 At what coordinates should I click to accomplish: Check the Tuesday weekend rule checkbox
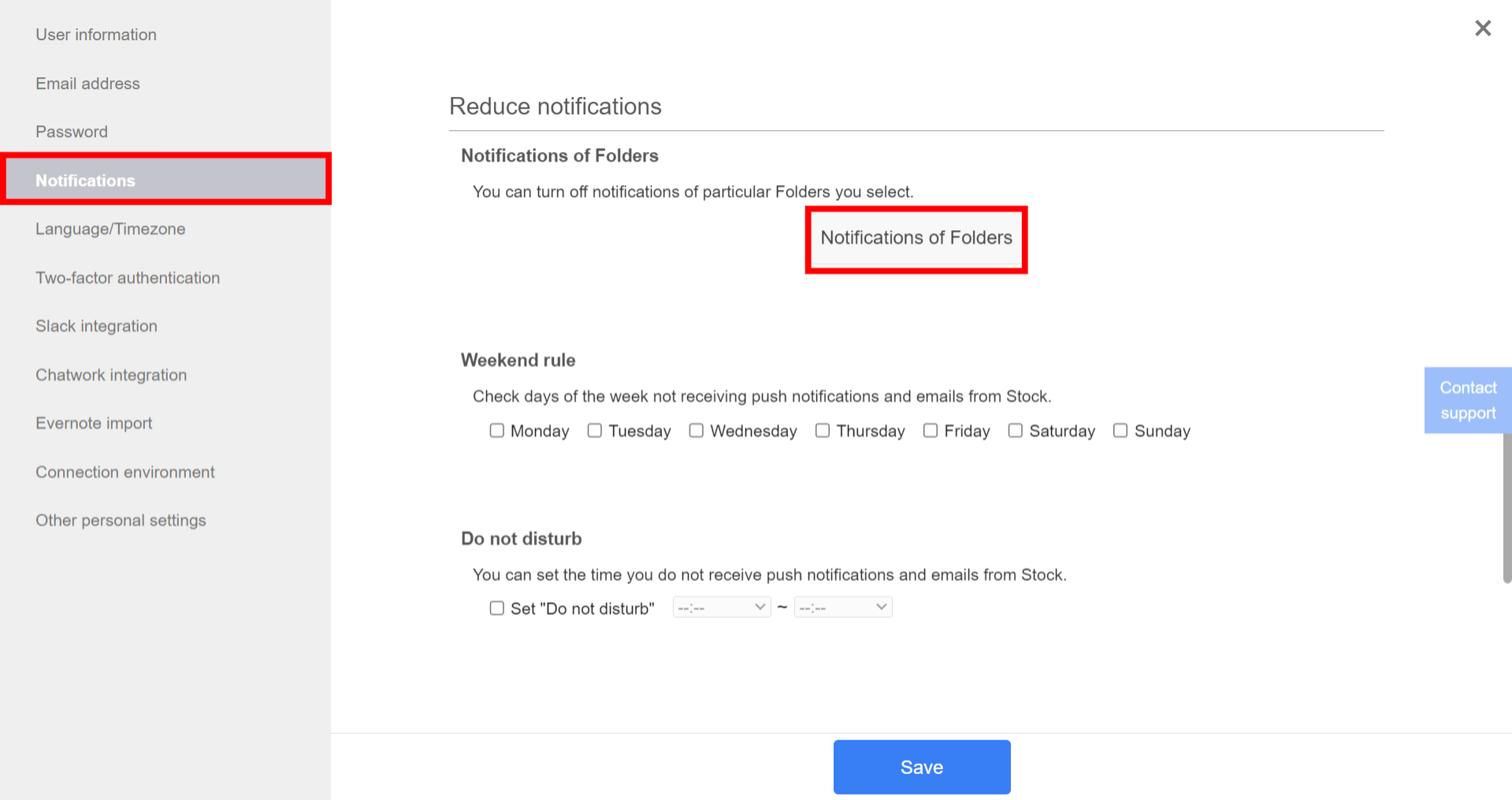tap(595, 430)
